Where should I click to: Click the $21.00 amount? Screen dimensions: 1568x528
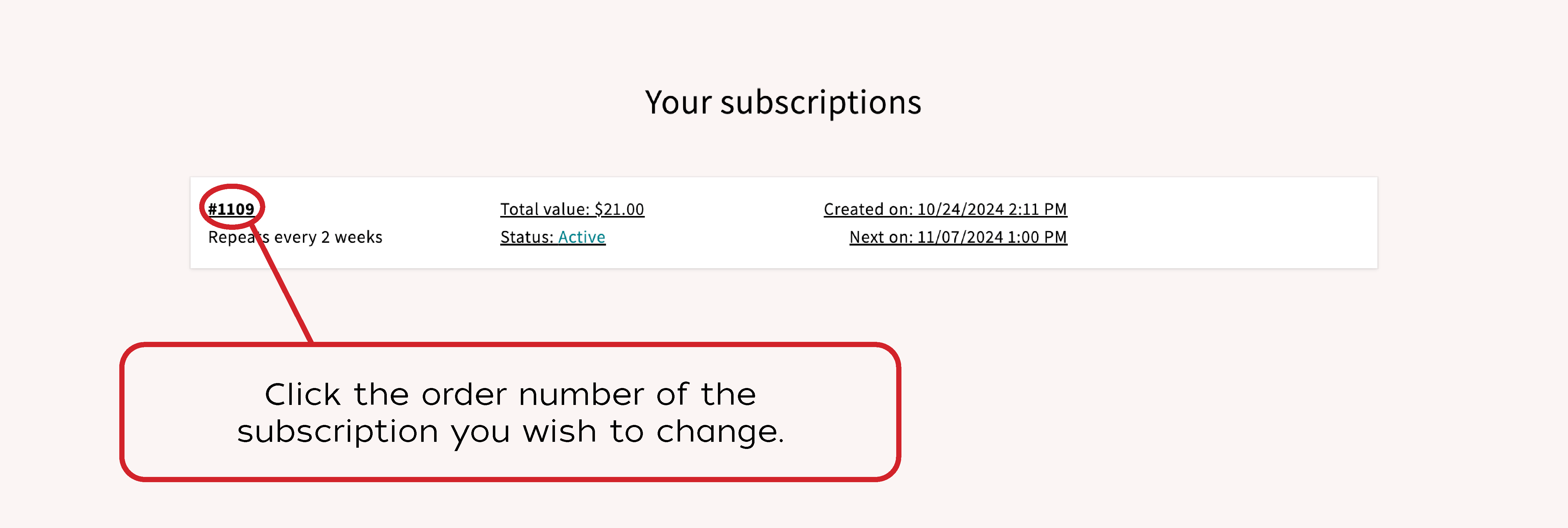pos(618,209)
